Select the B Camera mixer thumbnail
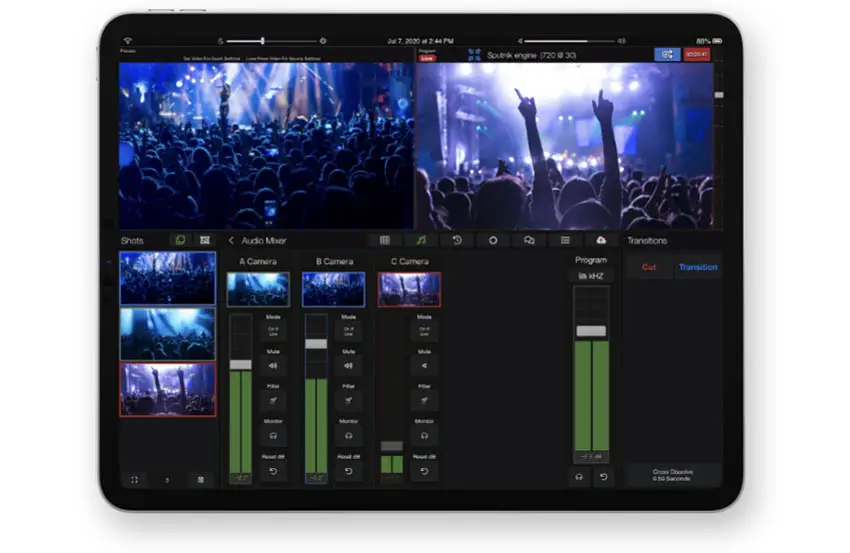Viewport: 850px width, 553px height. (333, 290)
